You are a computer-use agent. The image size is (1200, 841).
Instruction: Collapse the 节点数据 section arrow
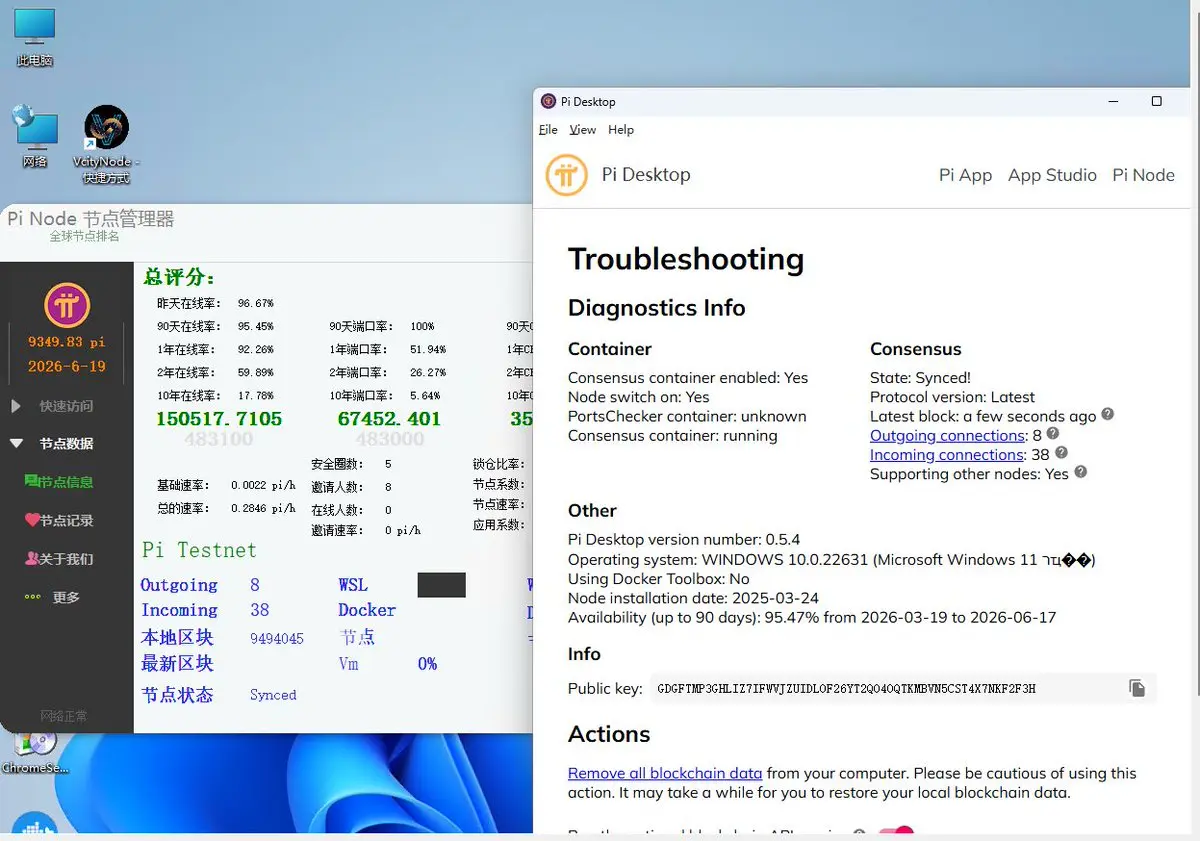pos(16,443)
